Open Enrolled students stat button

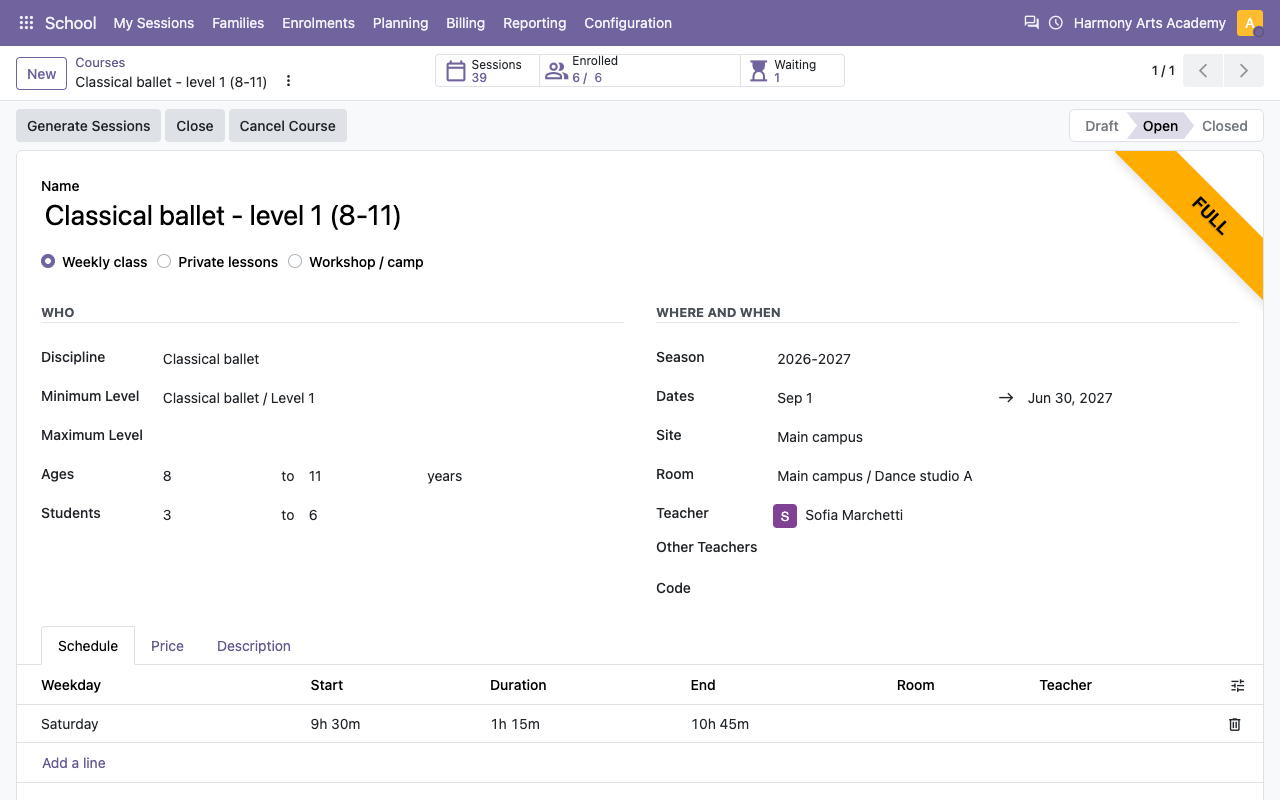(640, 71)
